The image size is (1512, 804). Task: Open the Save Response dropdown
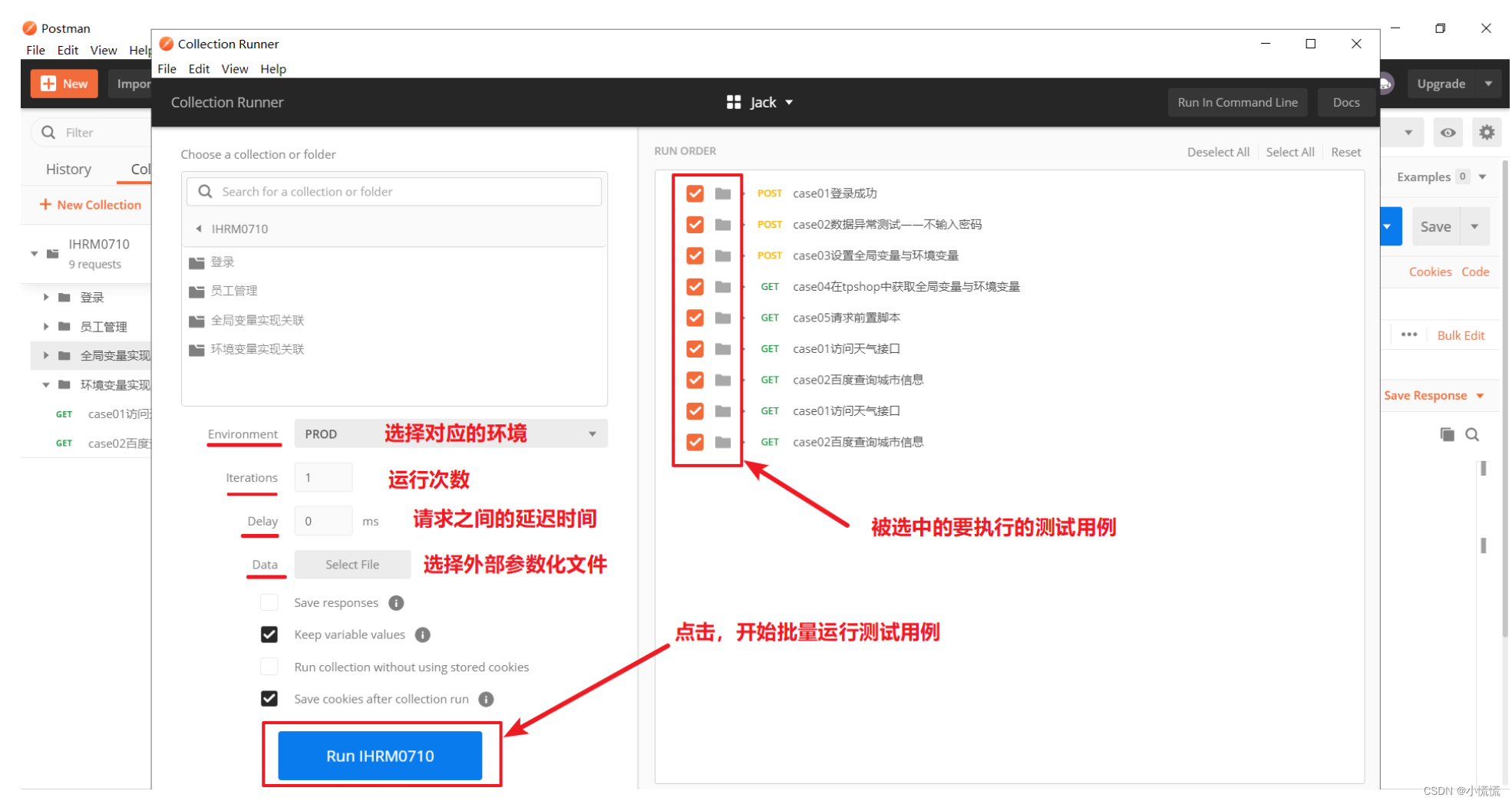tap(1481, 396)
